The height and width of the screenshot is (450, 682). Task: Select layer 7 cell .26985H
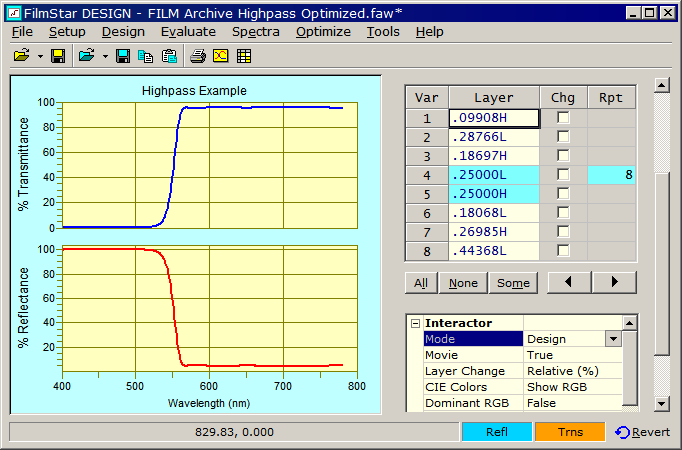click(x=494, y=232)
